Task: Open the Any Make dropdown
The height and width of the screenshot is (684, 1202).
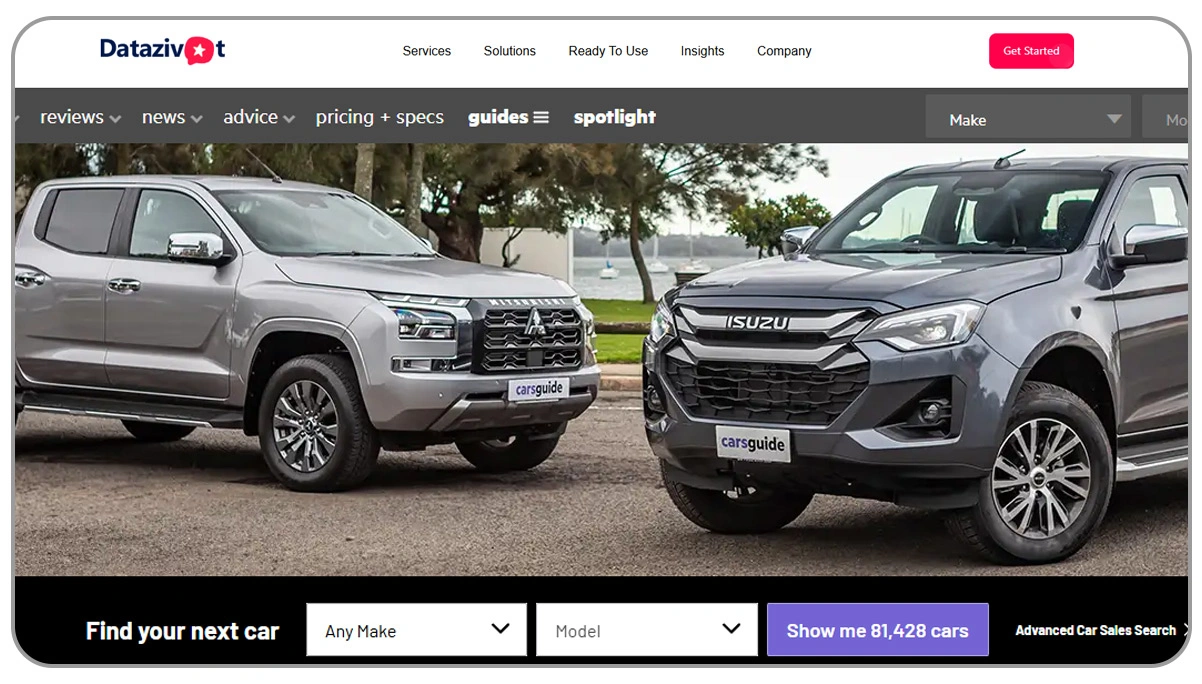Action: 416,630
